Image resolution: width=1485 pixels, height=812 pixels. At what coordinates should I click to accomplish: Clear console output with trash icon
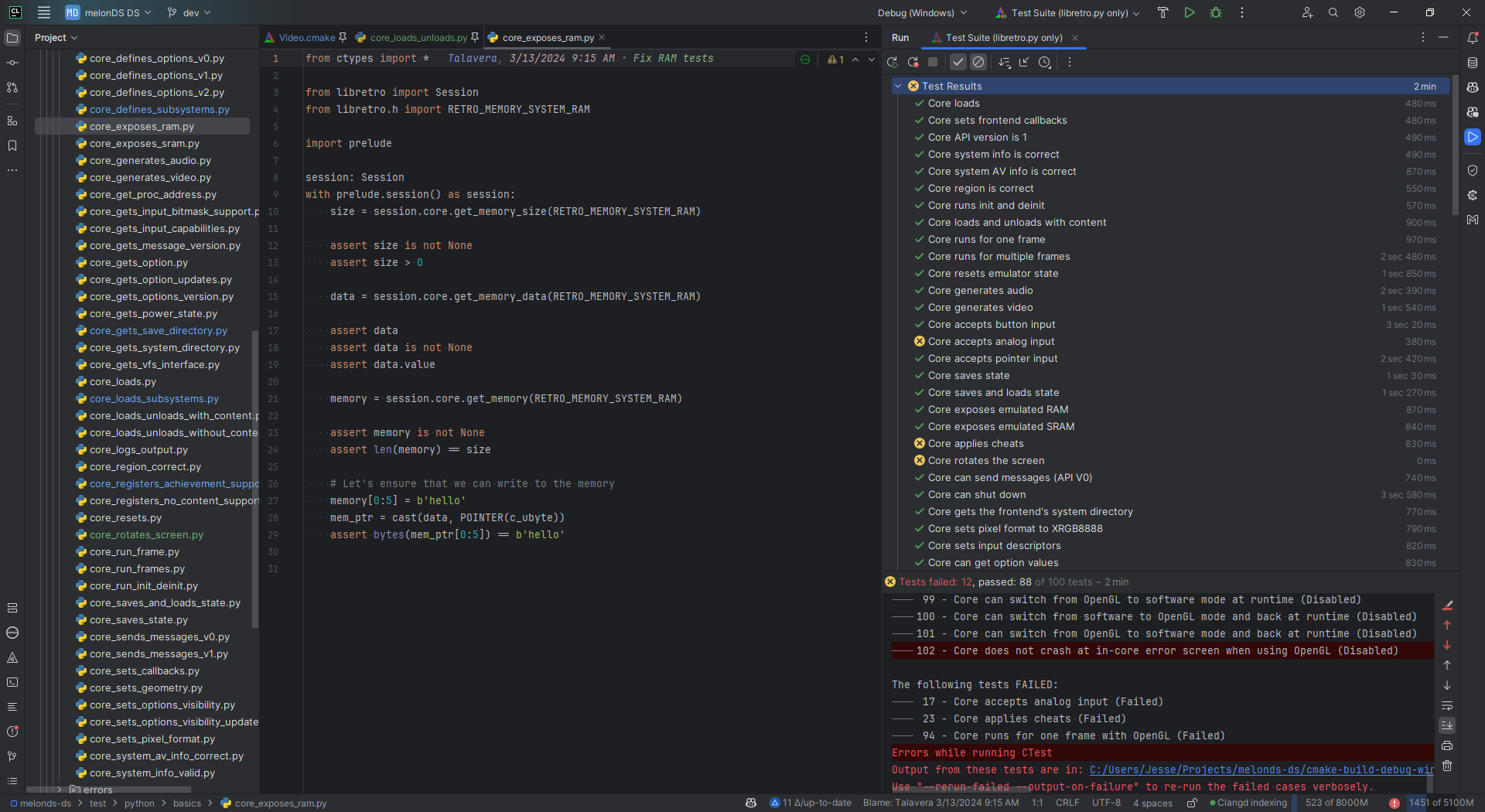[x=1447, y=766]
